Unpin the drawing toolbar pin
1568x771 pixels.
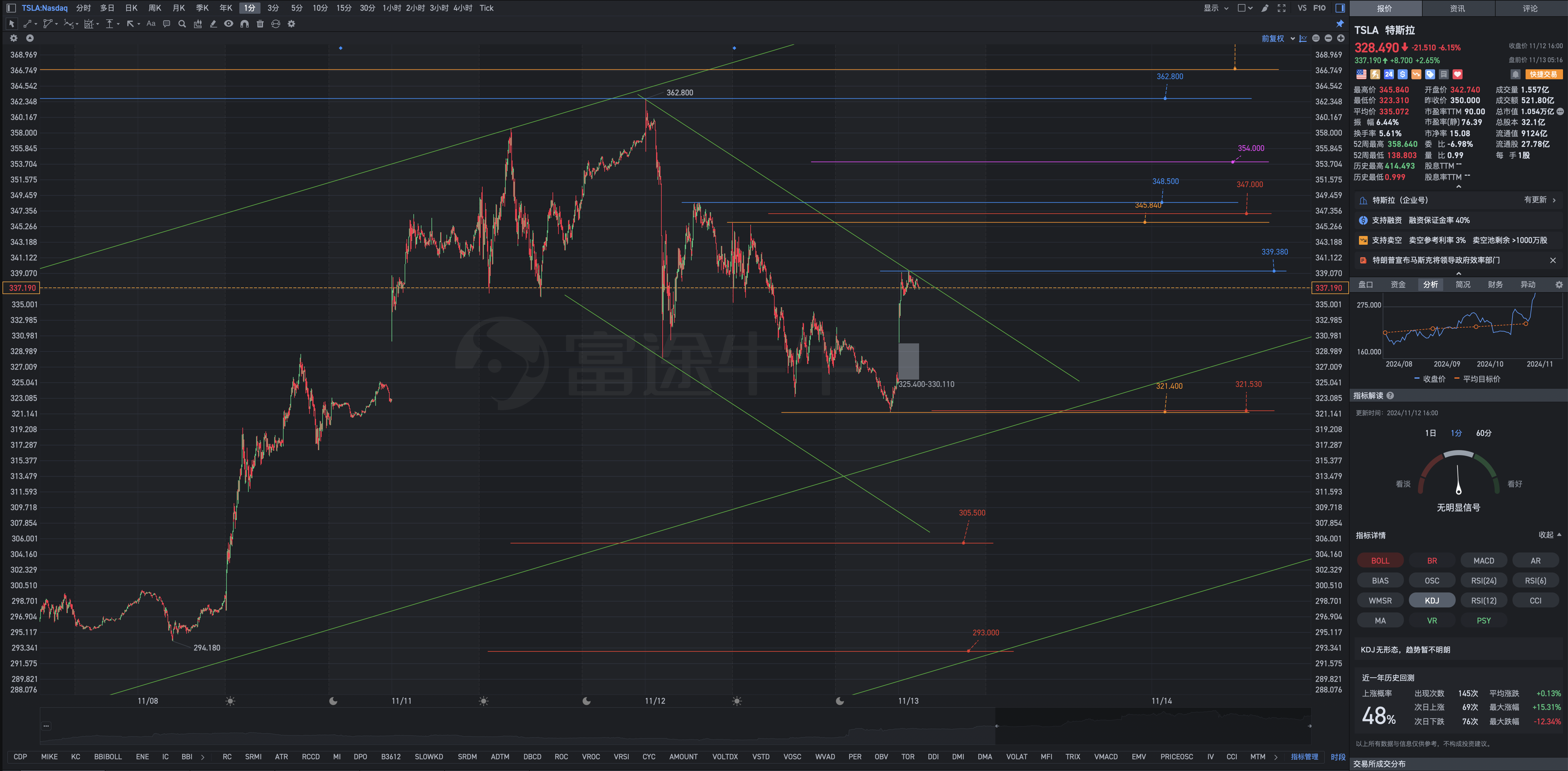(1340, 24)
